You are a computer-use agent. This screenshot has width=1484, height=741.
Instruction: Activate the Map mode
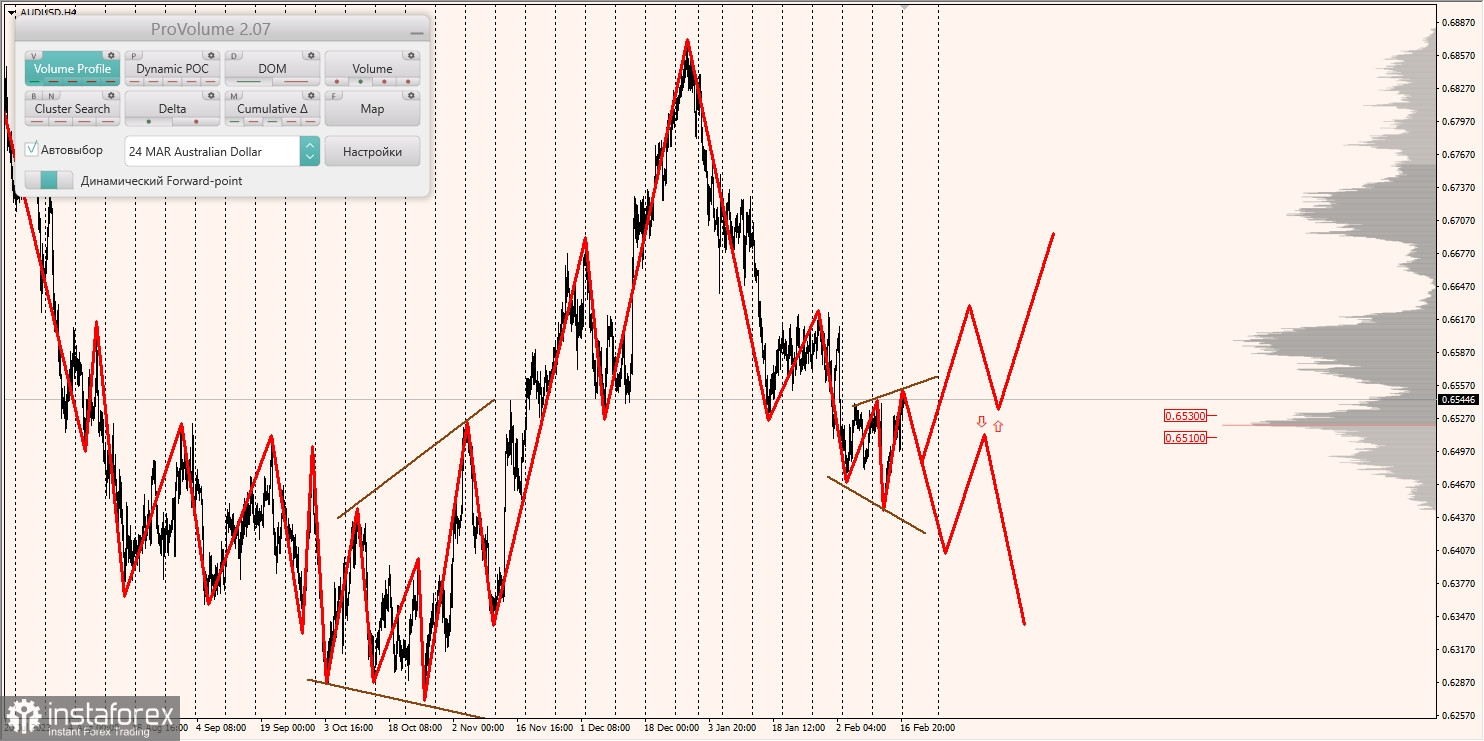(x=372, y=109)
